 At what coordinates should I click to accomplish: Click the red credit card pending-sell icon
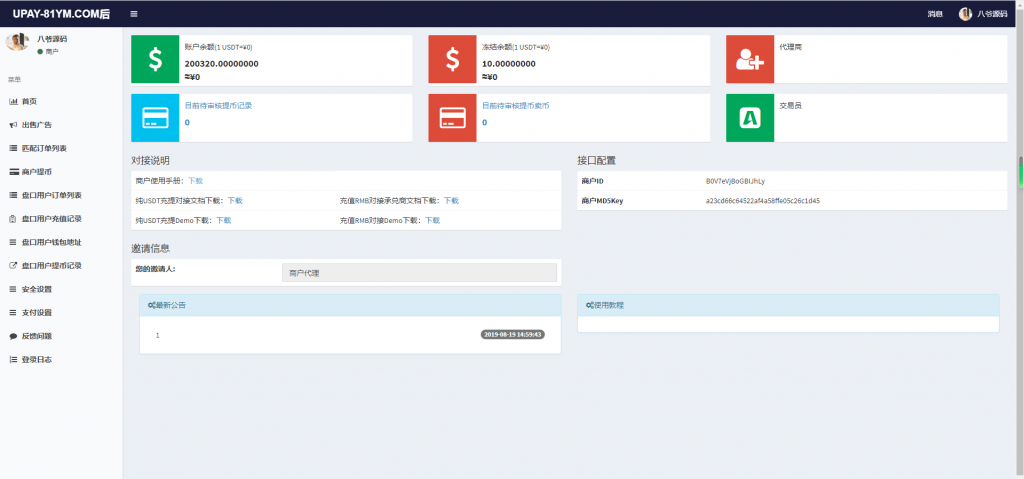453,118
